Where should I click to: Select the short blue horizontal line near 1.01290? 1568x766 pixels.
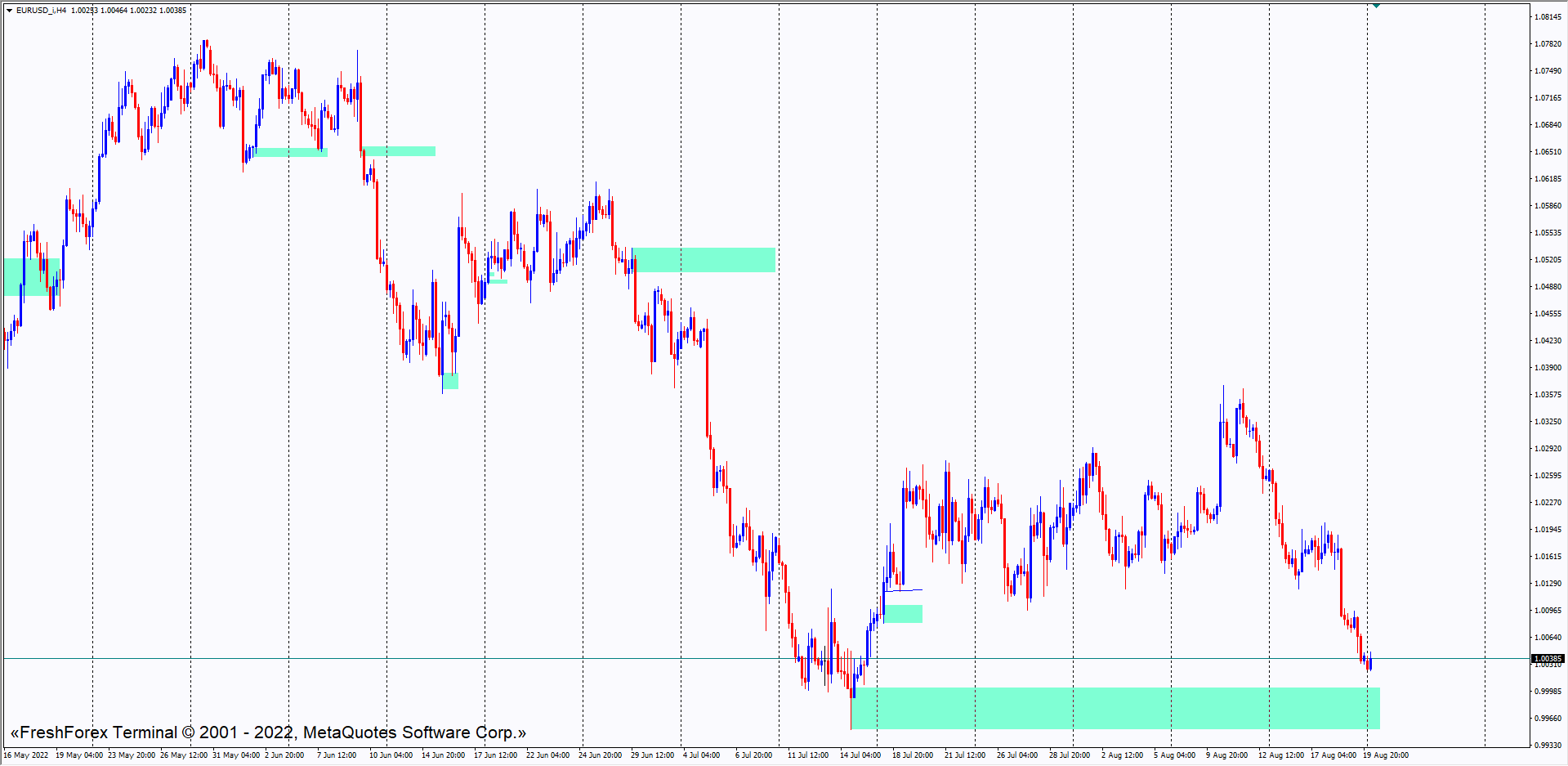(904, 590)
